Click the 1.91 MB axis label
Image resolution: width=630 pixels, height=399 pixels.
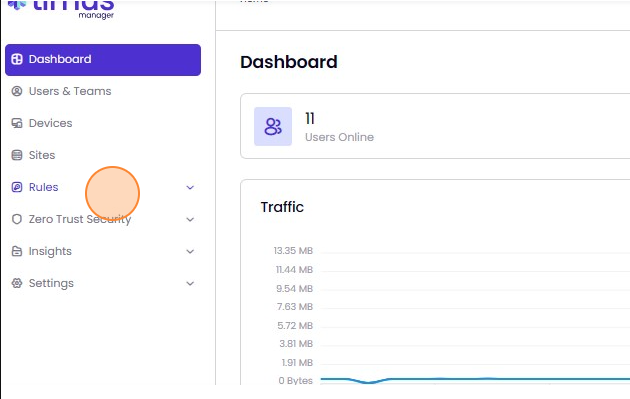click(297, 362)
